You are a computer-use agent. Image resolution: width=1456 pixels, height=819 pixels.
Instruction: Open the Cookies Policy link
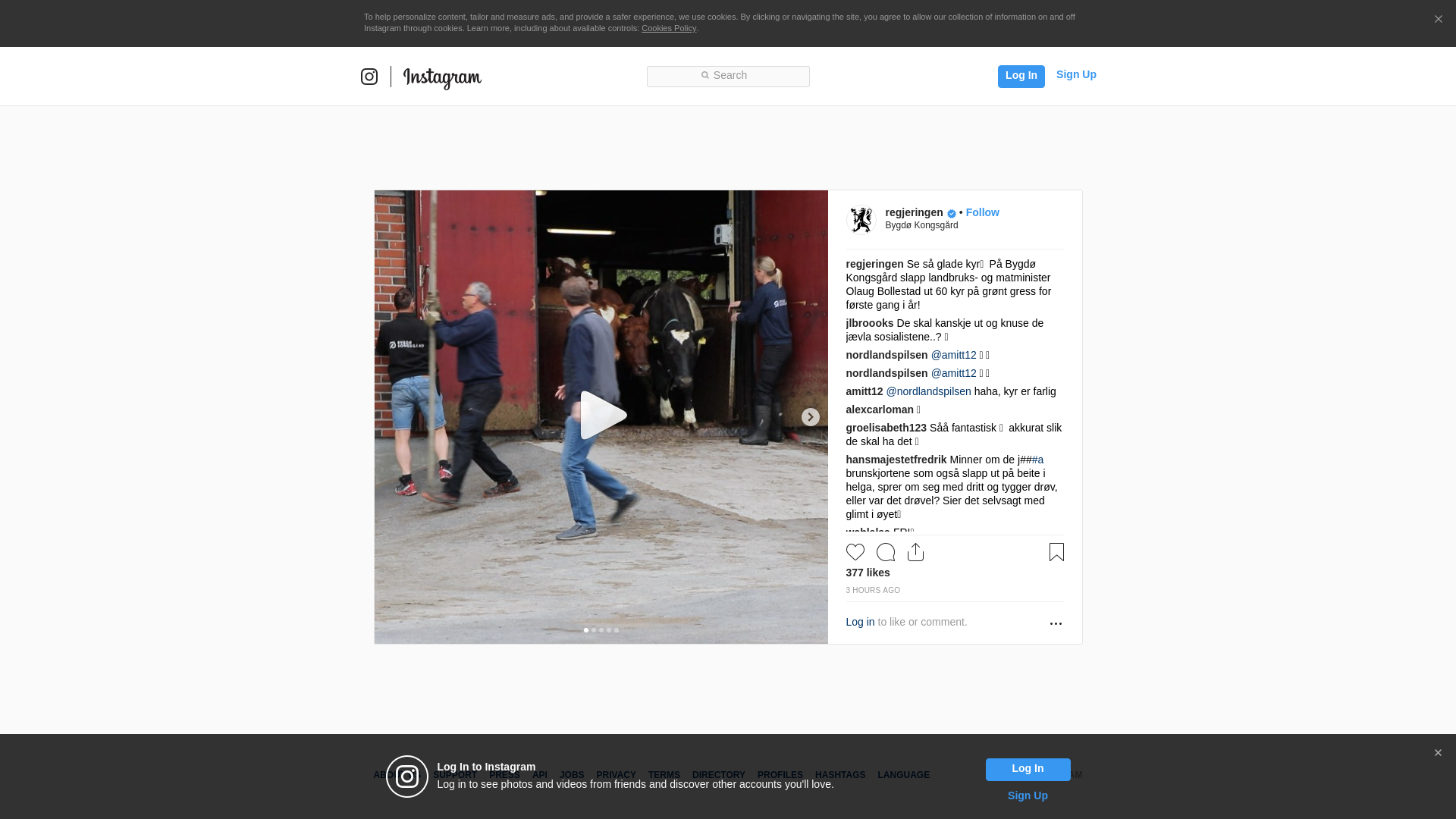click(x=668, y=28)
